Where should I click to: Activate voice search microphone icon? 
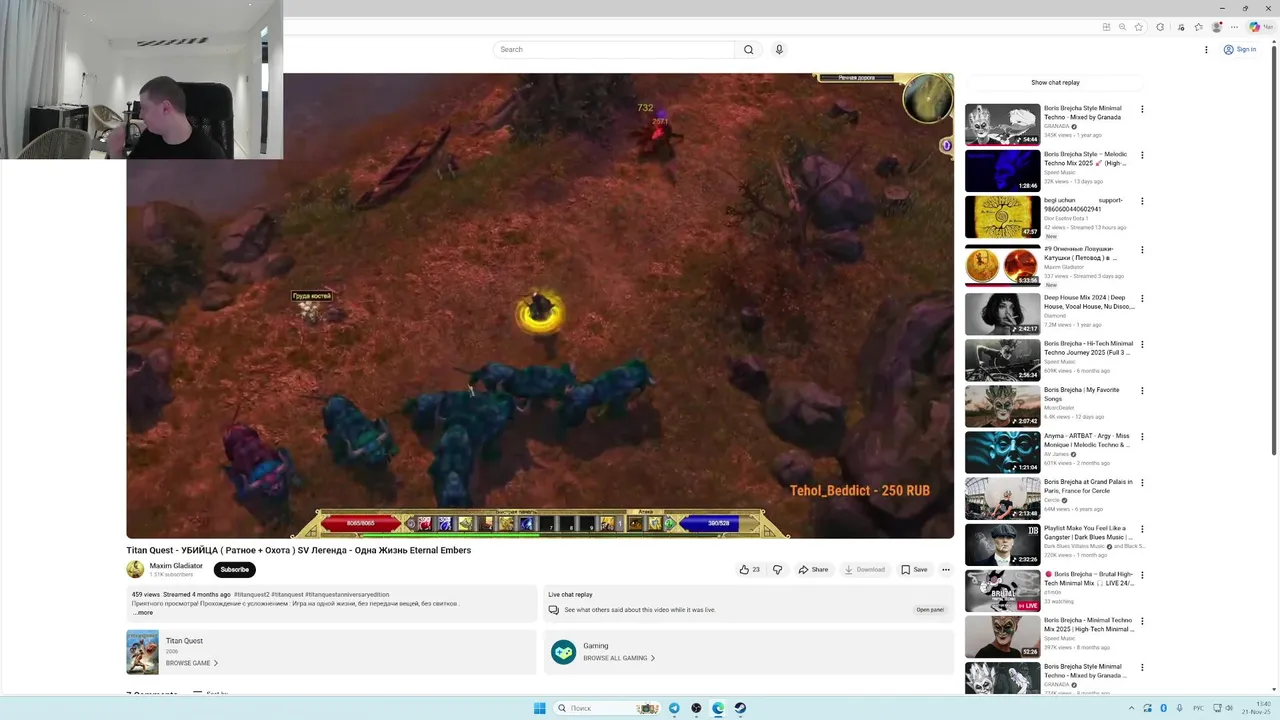779,49
